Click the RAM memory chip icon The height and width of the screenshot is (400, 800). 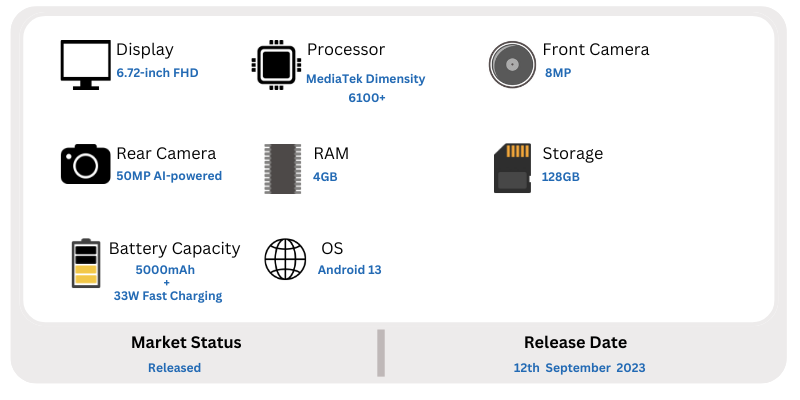282,168
